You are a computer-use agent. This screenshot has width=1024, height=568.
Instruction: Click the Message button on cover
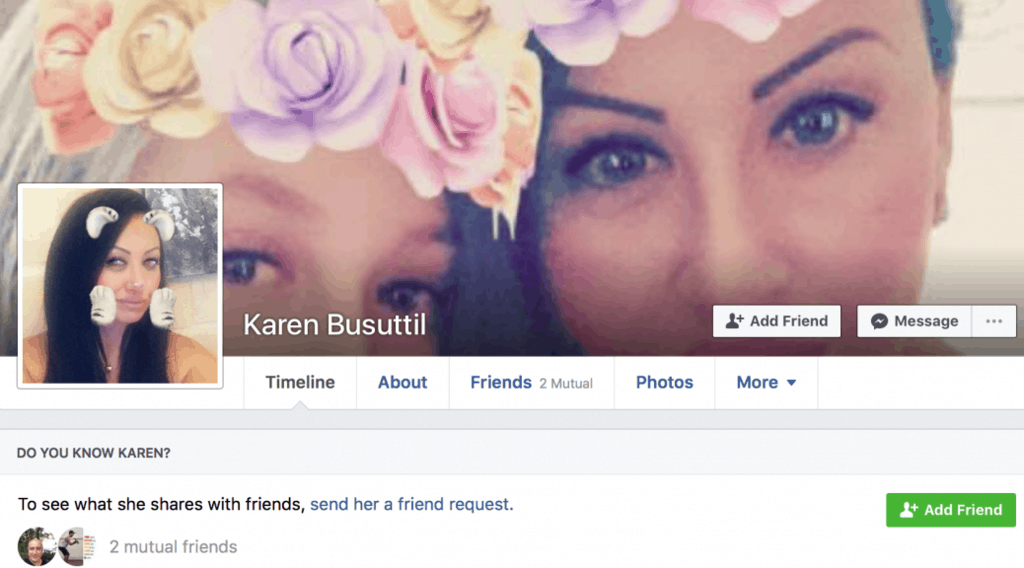914,321
